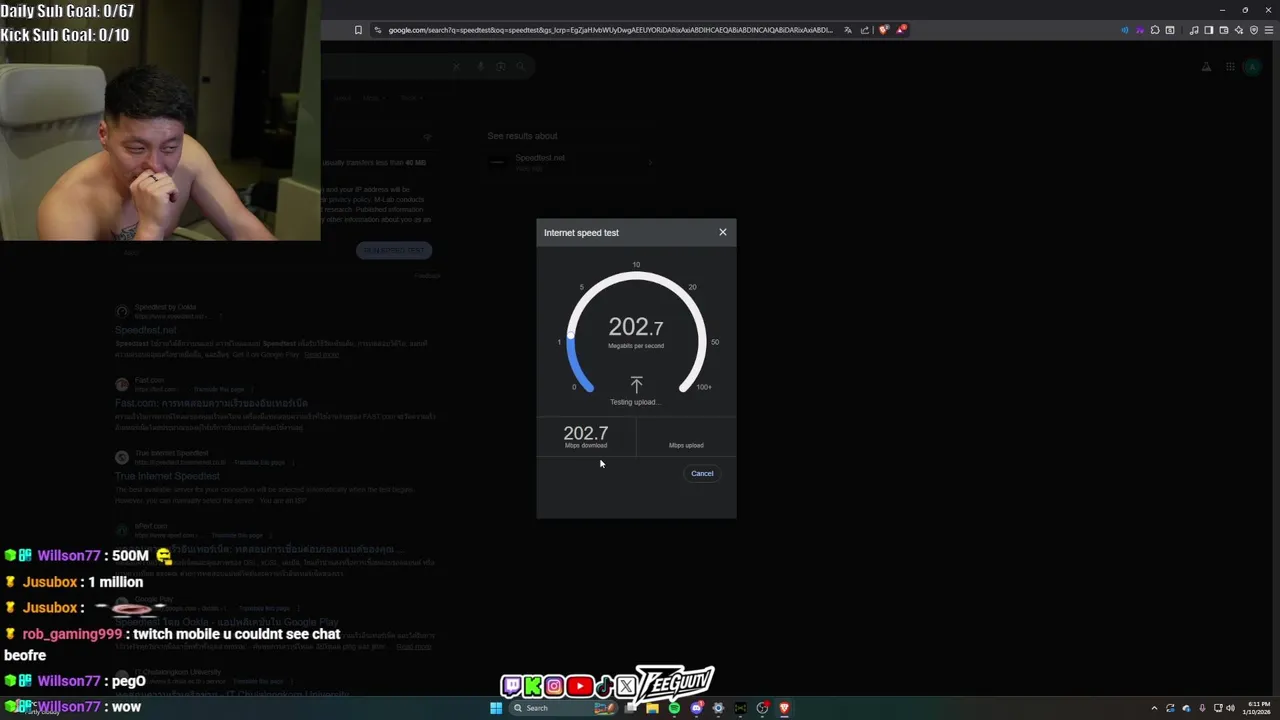Image resolution: width=1280 pixels, height=720 pixels.
Task: Click the system tray microphone icon
Action: click(x=1202, y=708)
